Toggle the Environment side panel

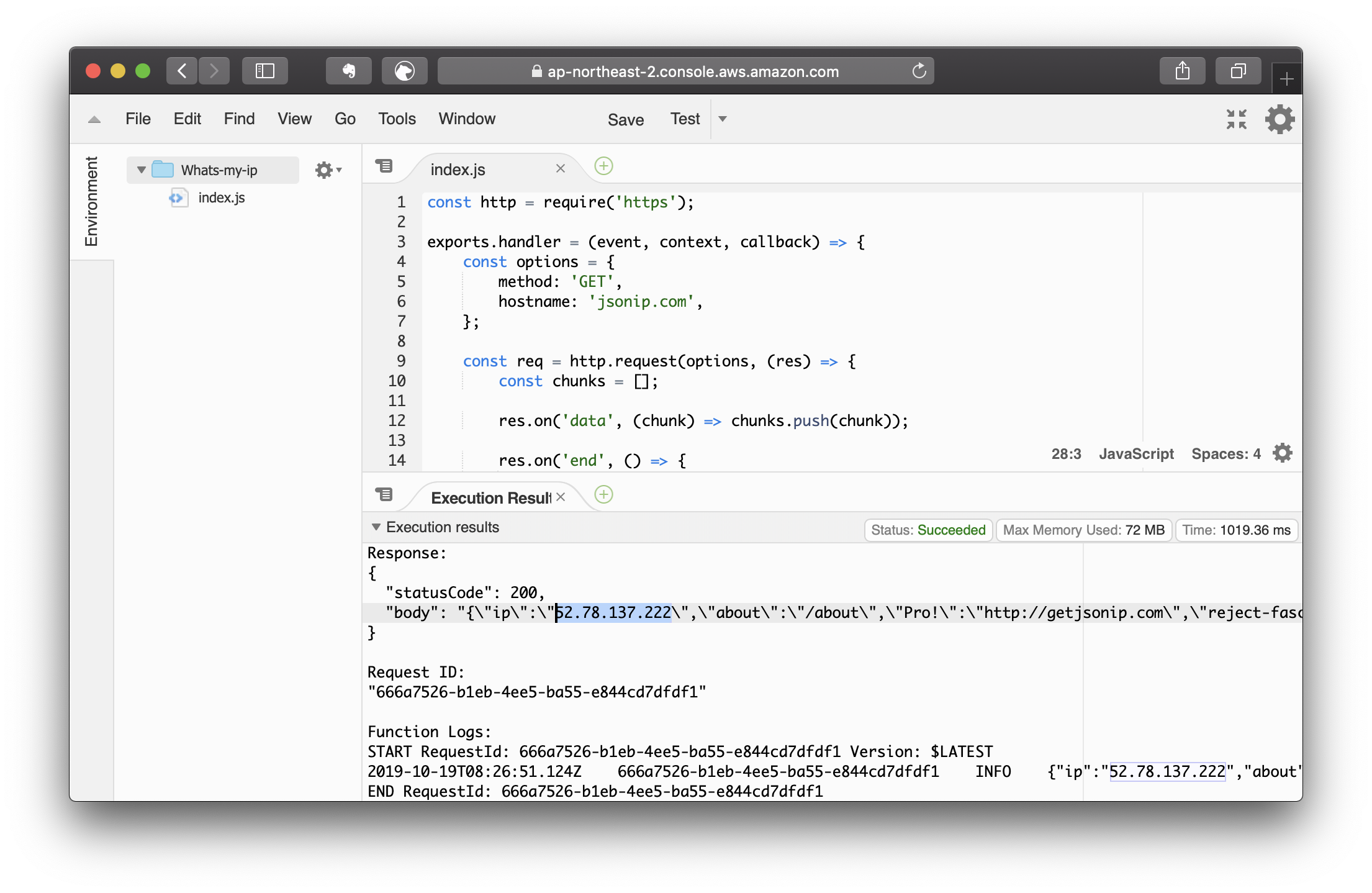(x=92, y=202)
